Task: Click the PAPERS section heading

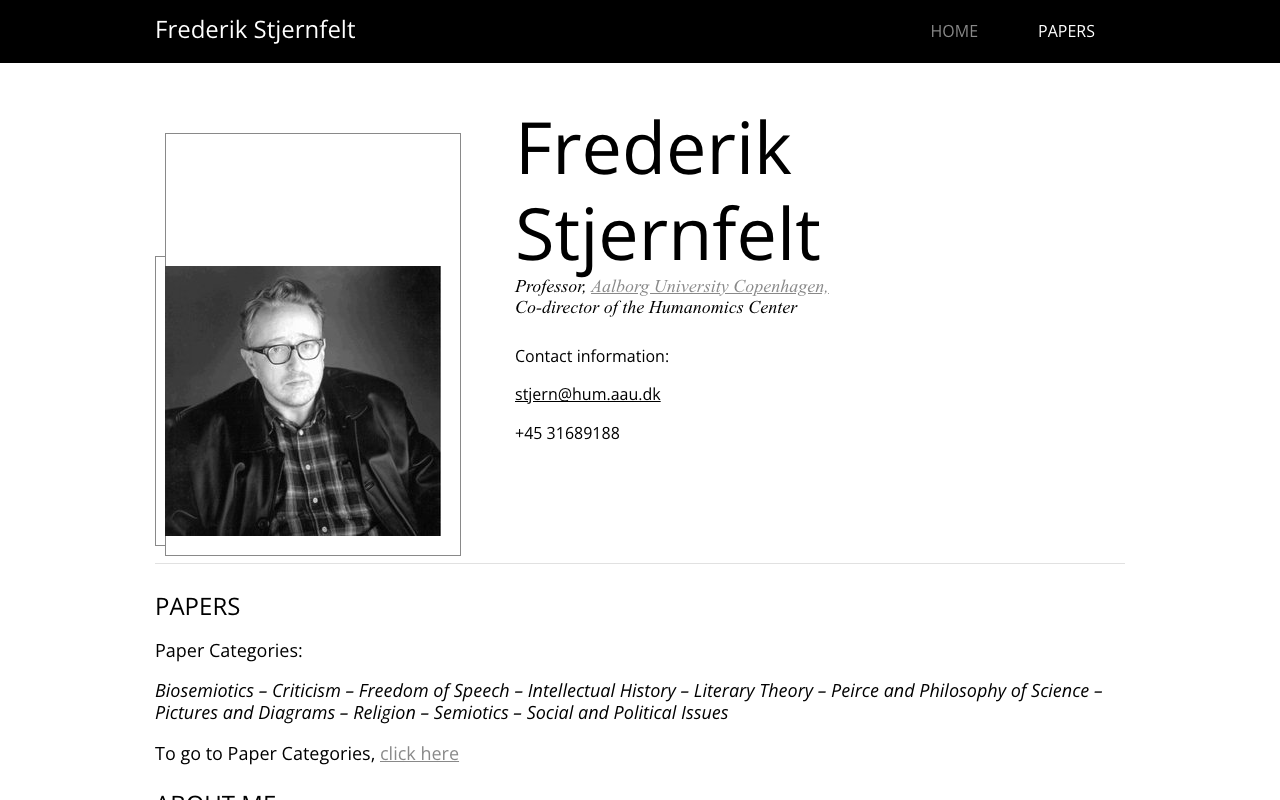Action: click(x=197, y=606)
